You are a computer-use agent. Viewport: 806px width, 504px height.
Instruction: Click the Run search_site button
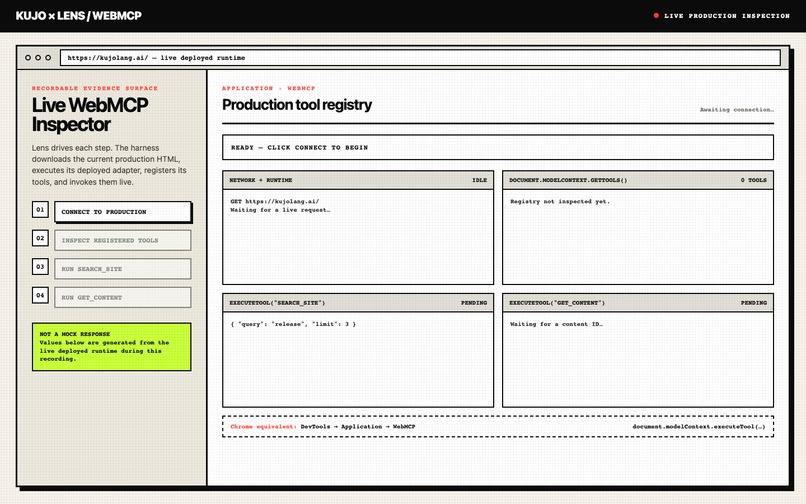(x=123, y=269)
